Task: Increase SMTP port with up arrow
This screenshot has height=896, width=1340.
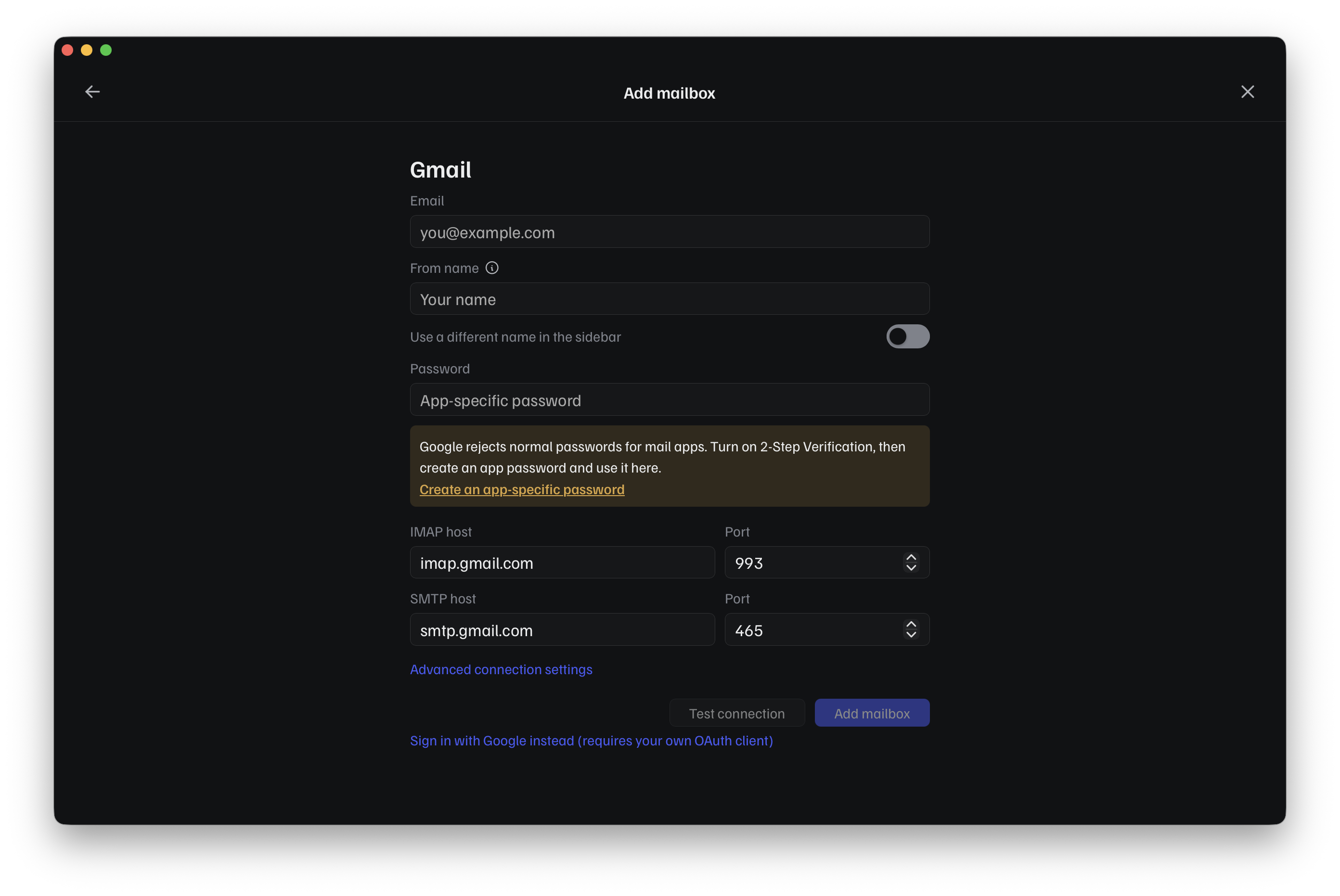Action: tap(911, 625)
